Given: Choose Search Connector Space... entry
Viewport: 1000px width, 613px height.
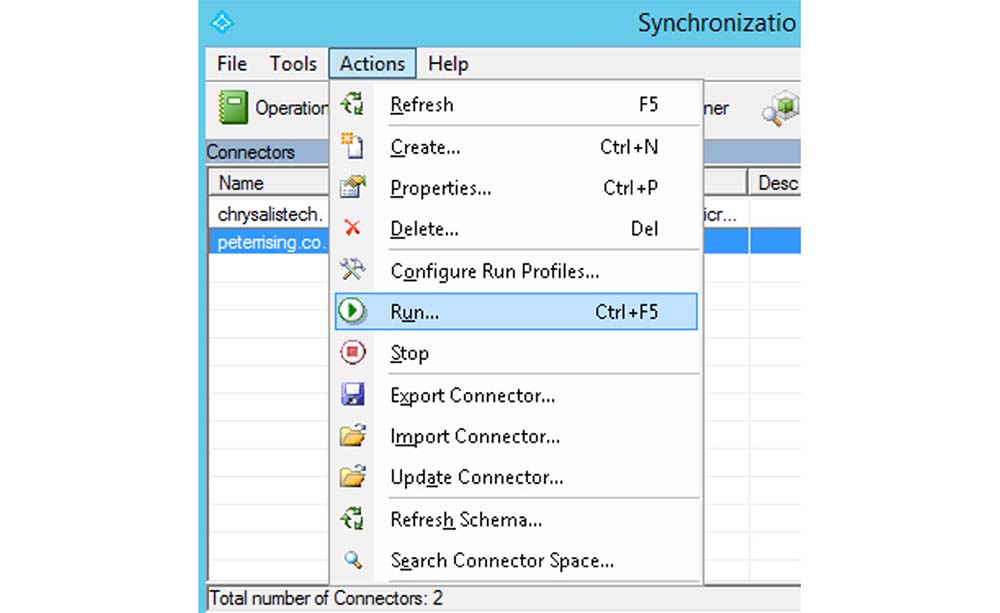Looking at the screenshot, I should point(516,560).
